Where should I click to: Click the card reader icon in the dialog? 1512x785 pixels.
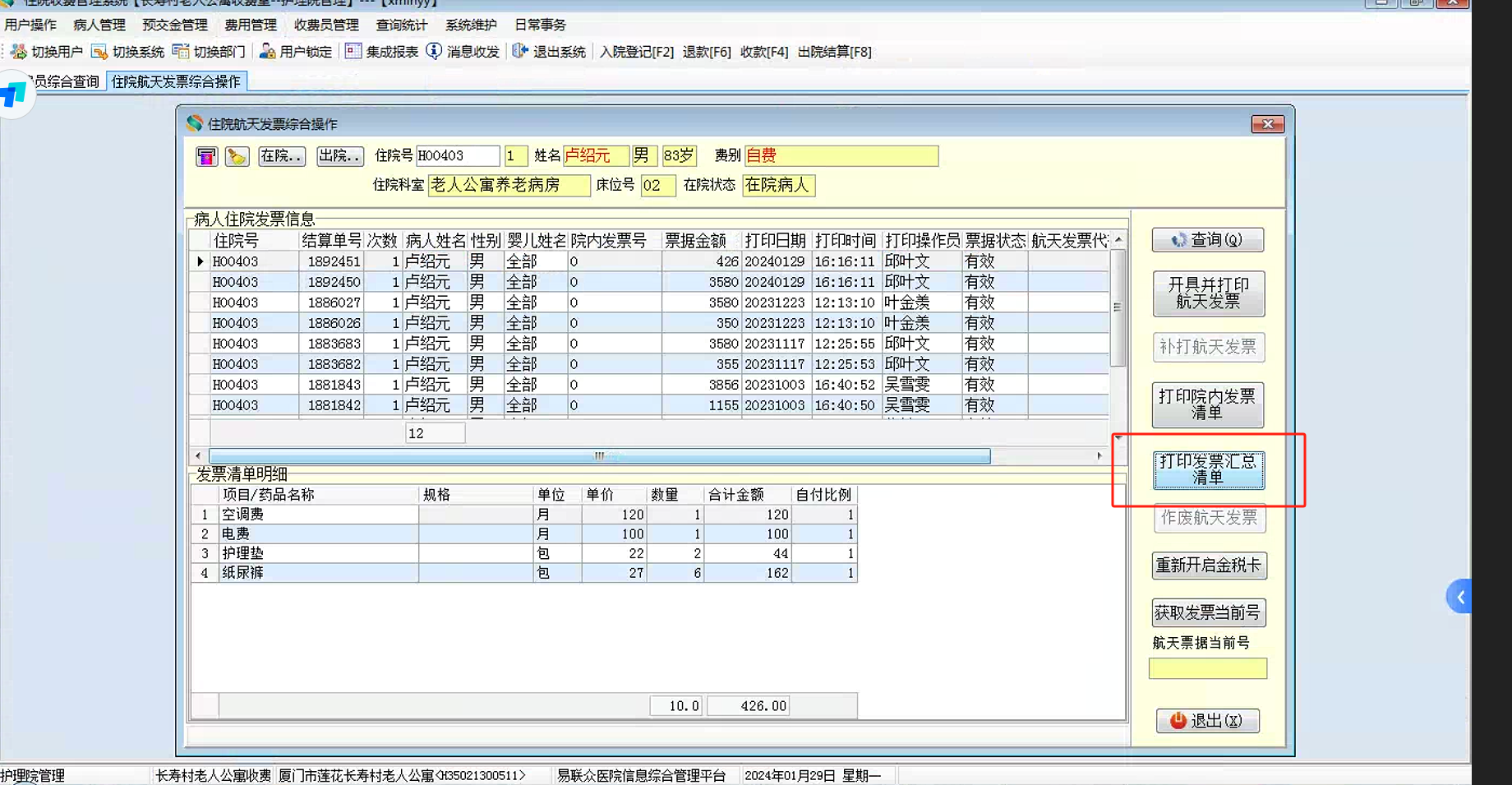click(x=206, y=156)
